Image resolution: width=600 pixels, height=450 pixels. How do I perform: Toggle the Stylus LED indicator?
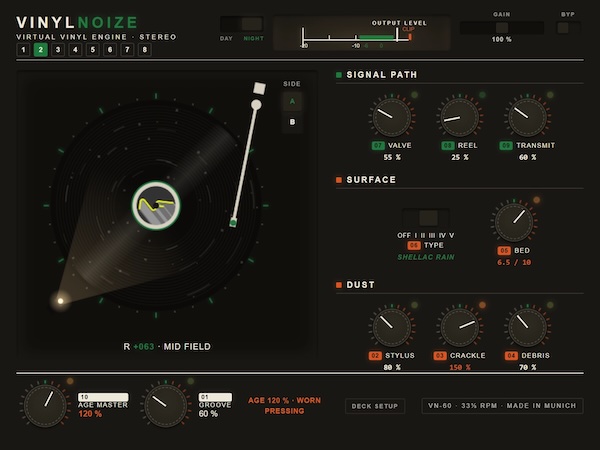414,305
